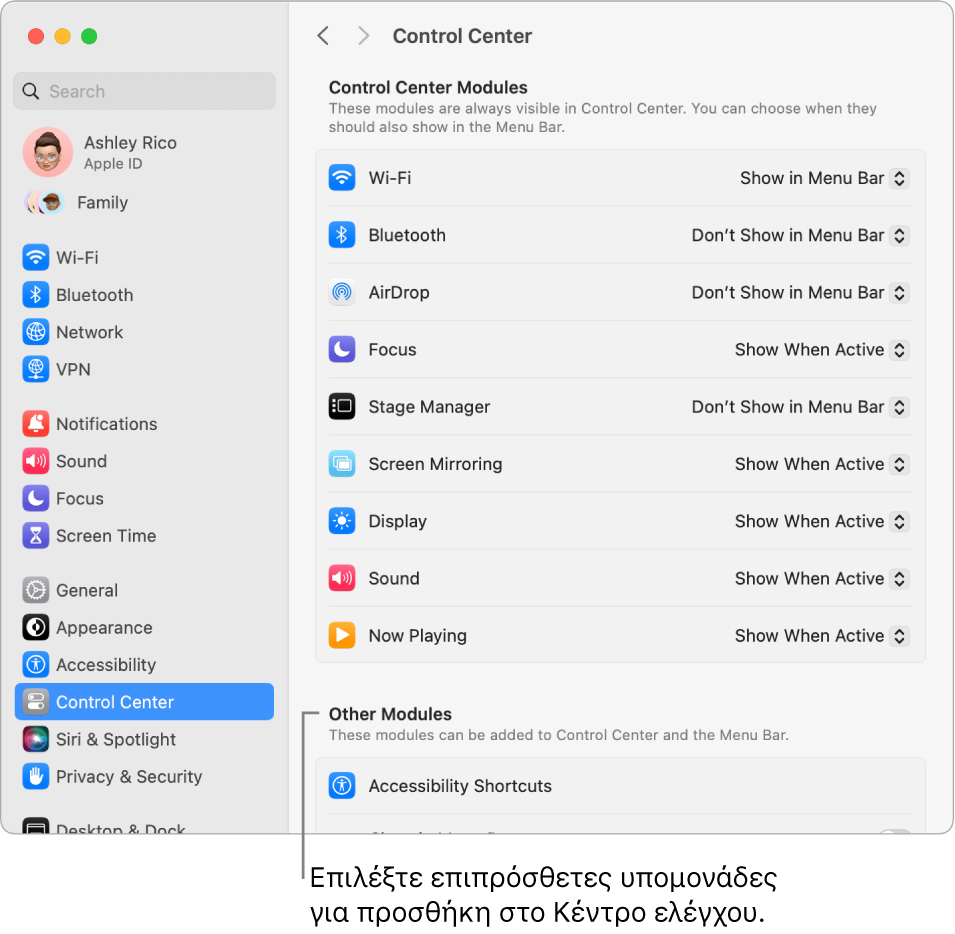Click the Bluetooth icon in the sidebar
This screenshot has height=934, width=955.
tap(35, 295)
